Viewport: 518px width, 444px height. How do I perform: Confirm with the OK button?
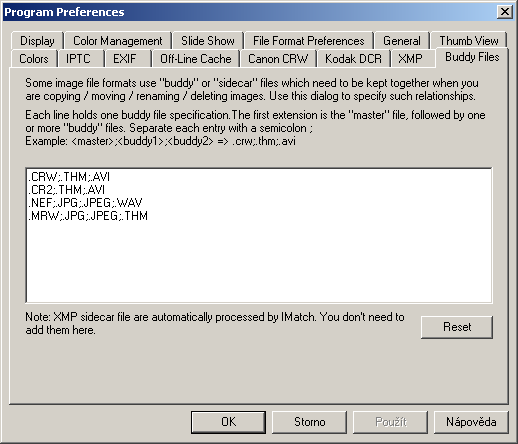coord(228,422)
